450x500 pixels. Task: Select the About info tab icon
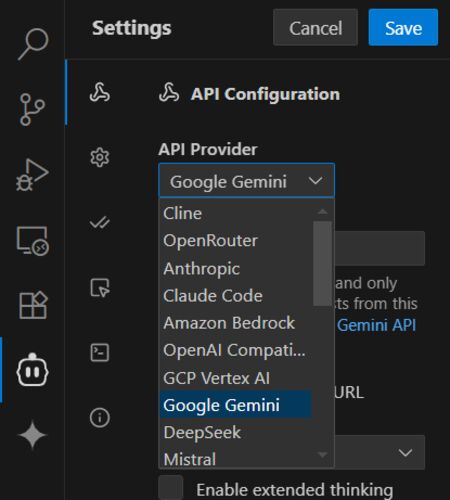(x=100, y=417)
